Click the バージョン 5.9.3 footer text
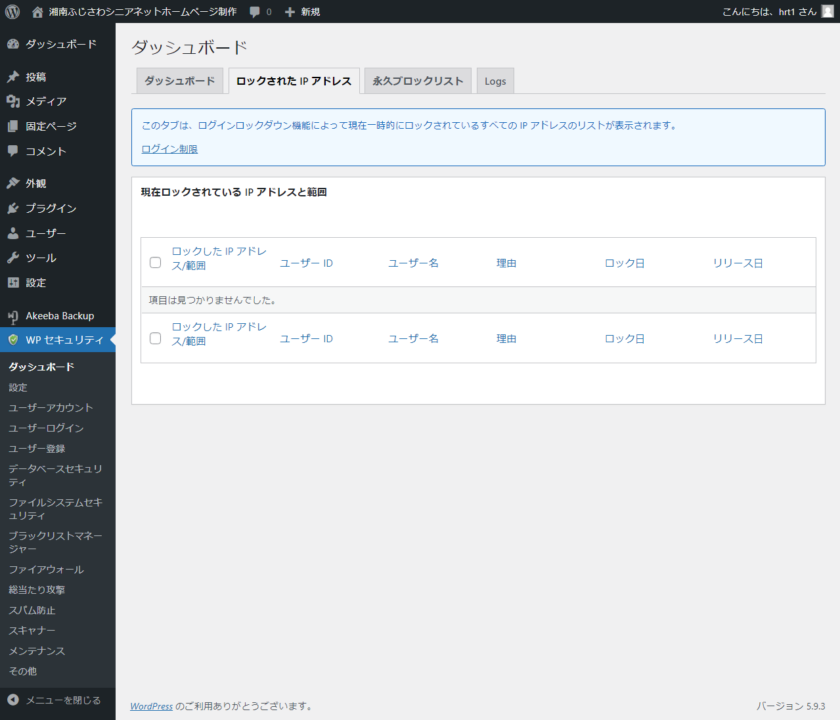Viewport: 840px width, 720px height. point(791,706)
